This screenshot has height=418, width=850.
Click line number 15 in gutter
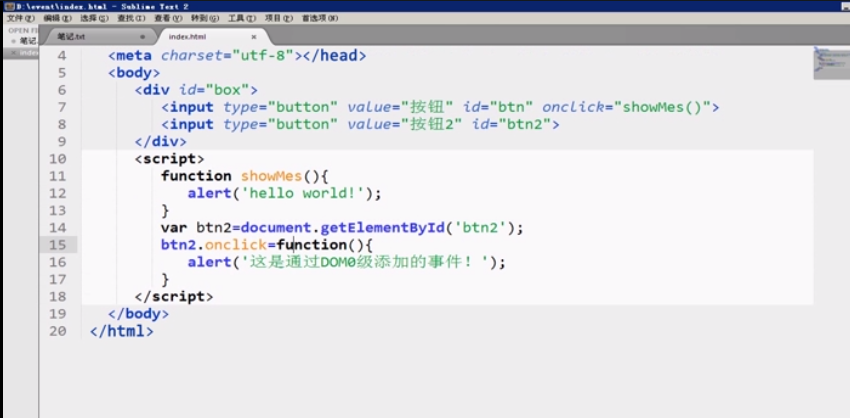[x=58, y=245]
